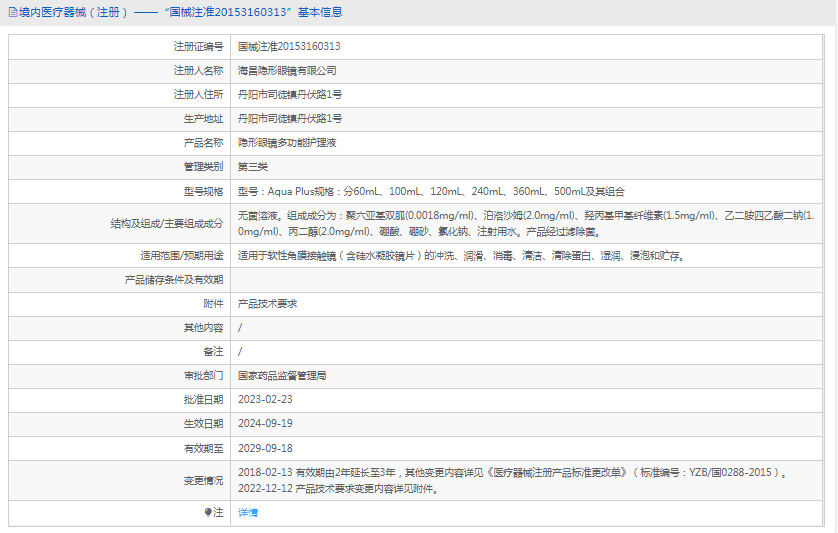This screenshot has width=838, height=533.
Task: Click the approval date 2023-02-23
Action: (265, 400)
